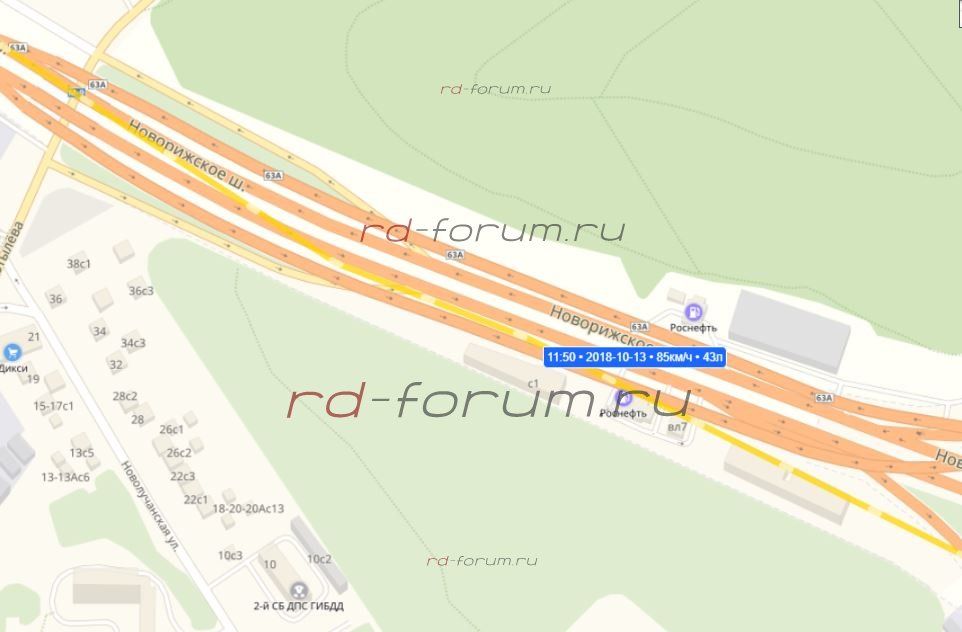Click building number 26с2

click(x=179, y=453)
